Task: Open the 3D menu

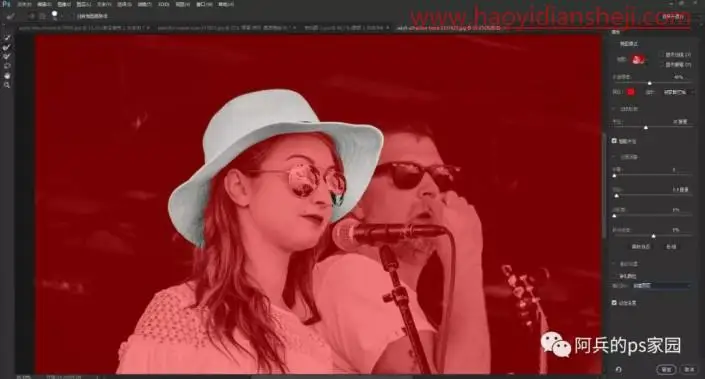Action: (164, 4)
